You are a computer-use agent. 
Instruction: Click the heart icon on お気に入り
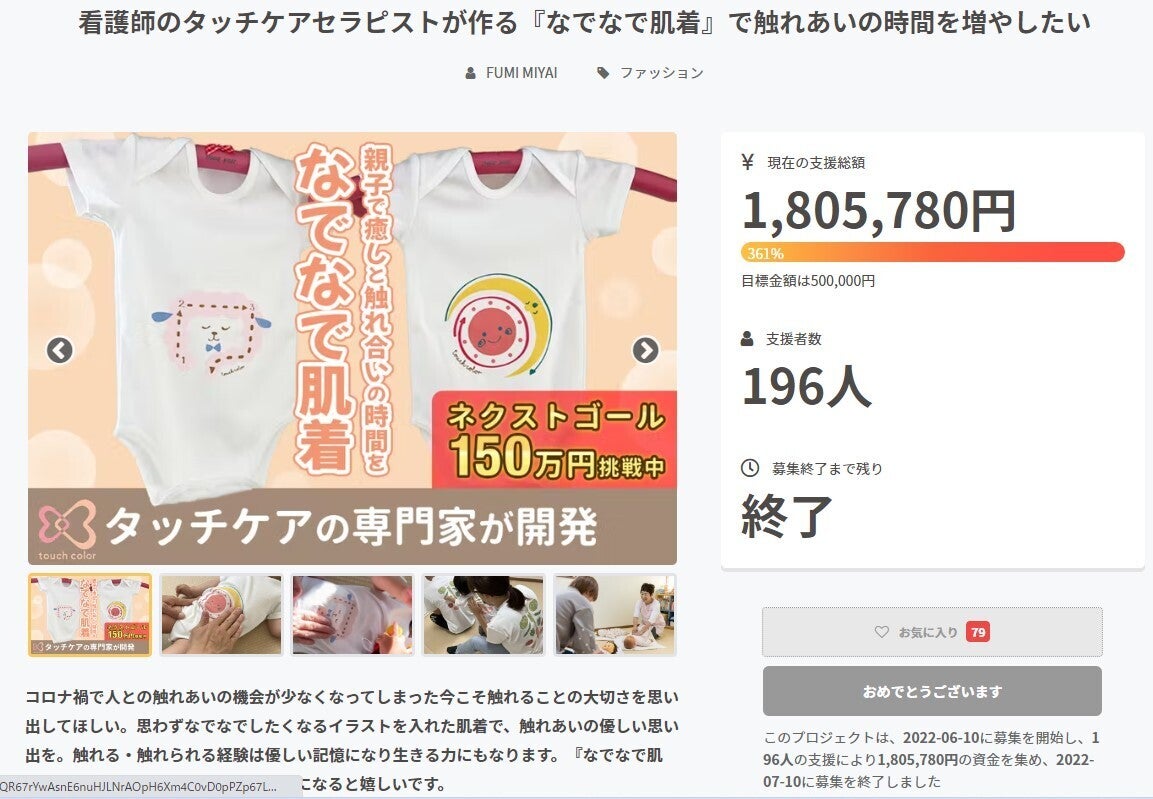(882, 631)
